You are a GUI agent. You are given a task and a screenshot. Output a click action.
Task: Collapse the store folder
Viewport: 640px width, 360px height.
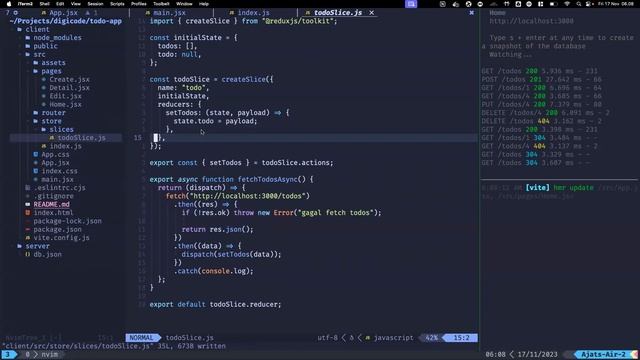tap(51, 121)
